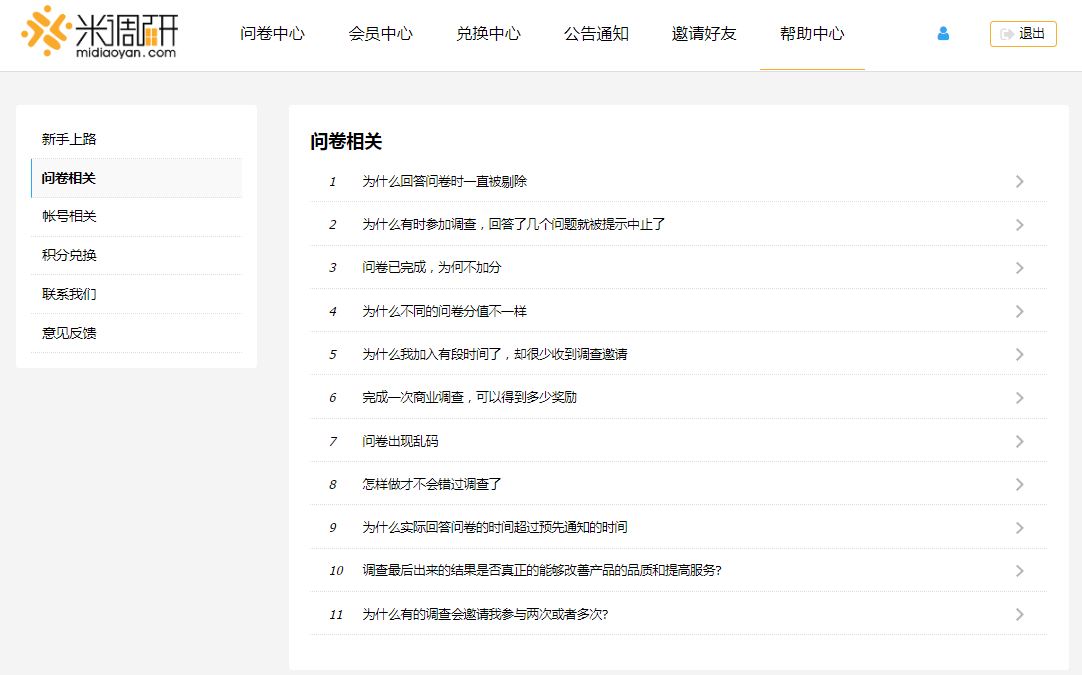Open question 为什么有的调查会邀请我参与两次或者多次

(x=485, y=614)
